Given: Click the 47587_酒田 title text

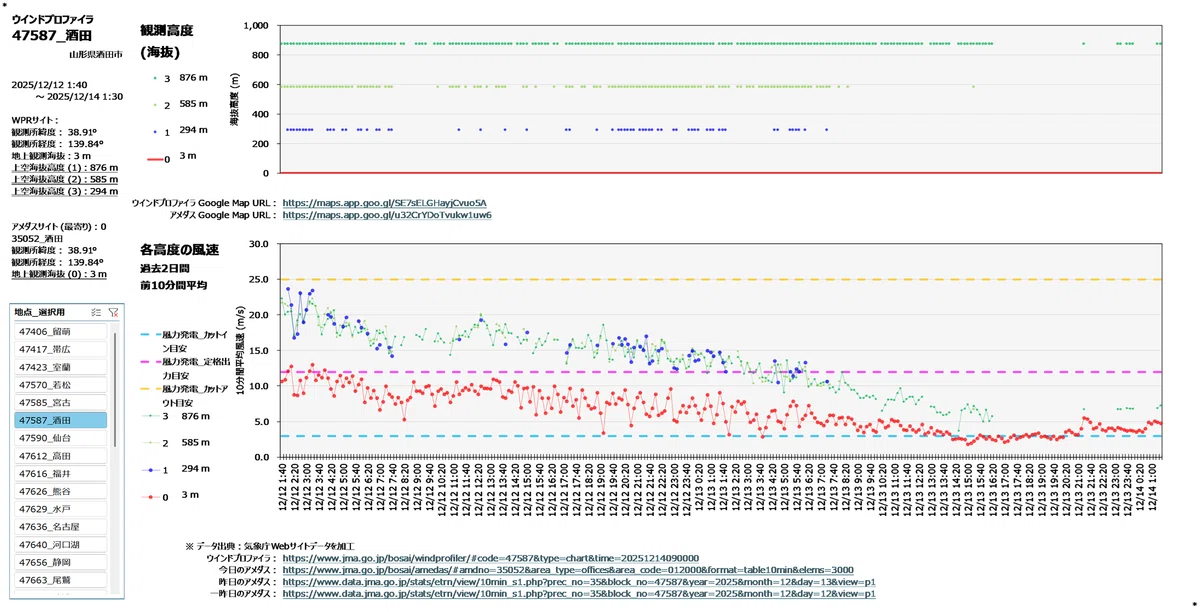Looking at the screenshot, I should (50, 34).
